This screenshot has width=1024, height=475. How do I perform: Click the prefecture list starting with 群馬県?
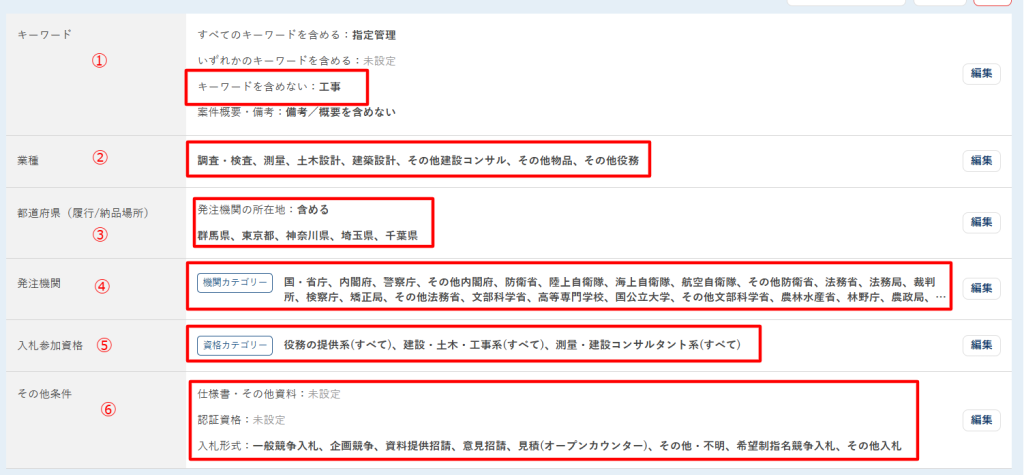pyautogui.click(x=308, y=235)
